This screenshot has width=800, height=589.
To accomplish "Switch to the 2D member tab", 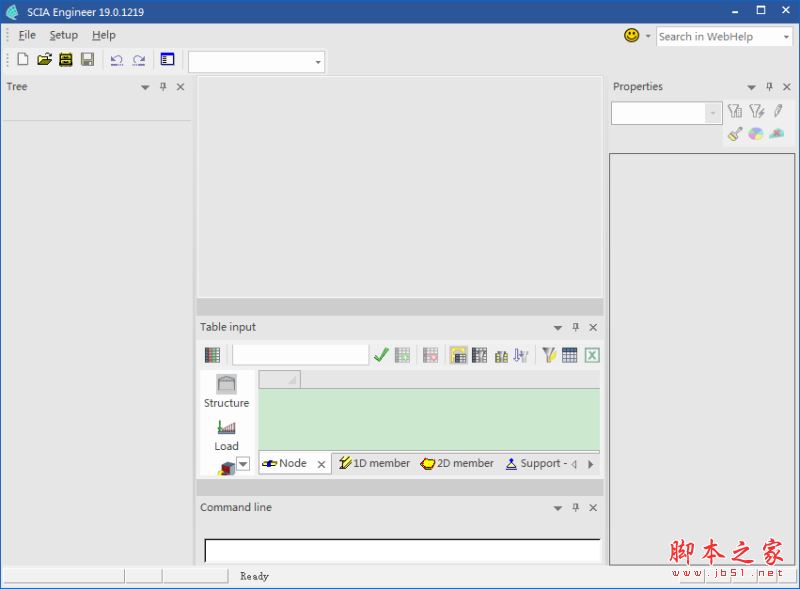I will tap(457, 463).
